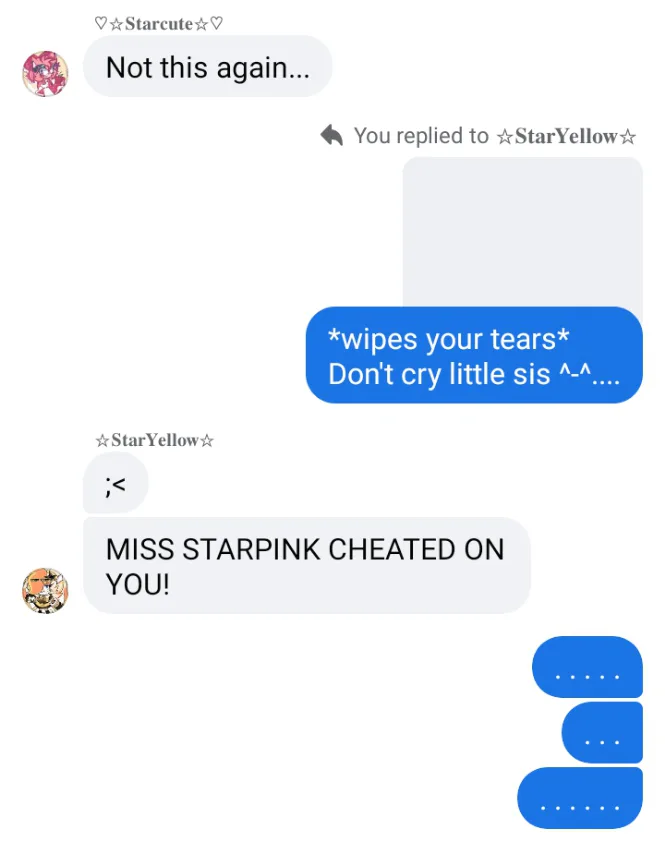Select the Starcute sender name text
665x854 pixels.
click(158, 24)
